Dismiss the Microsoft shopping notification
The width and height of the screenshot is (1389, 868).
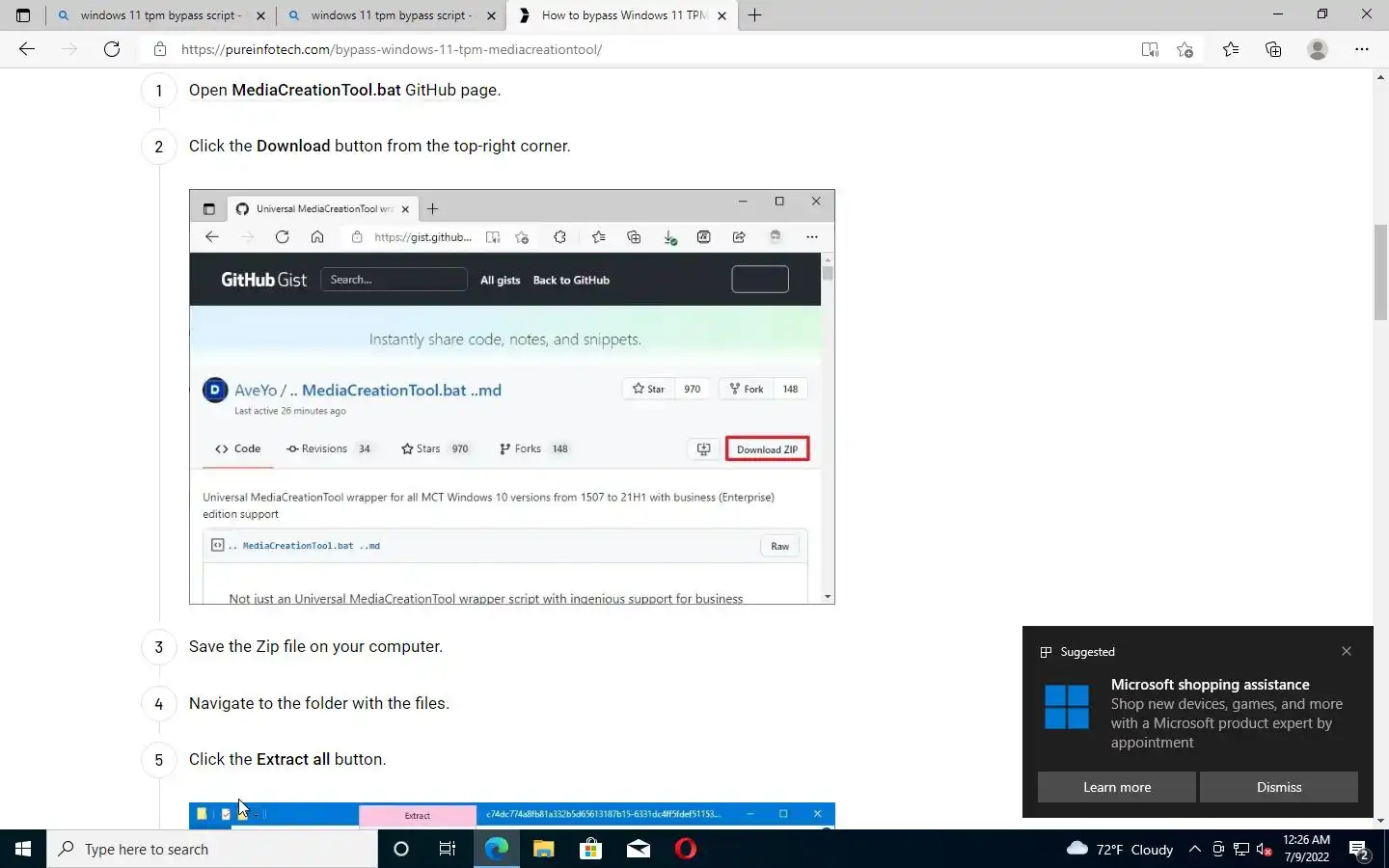click(1279, 787)
